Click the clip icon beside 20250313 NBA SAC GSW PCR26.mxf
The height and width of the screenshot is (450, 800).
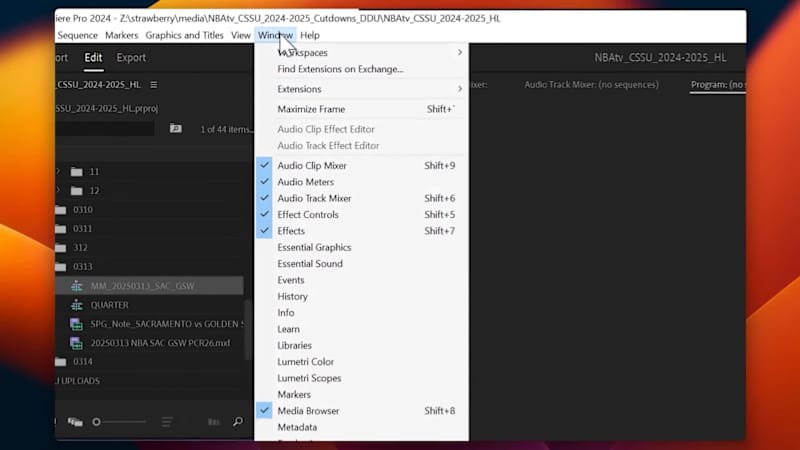tap(77, 343)
